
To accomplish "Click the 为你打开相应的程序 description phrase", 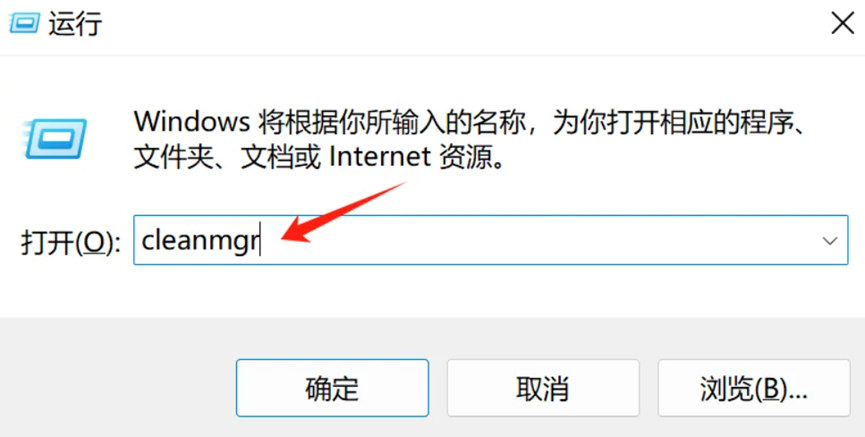I will pyautogui.click(x=669, y=121).
